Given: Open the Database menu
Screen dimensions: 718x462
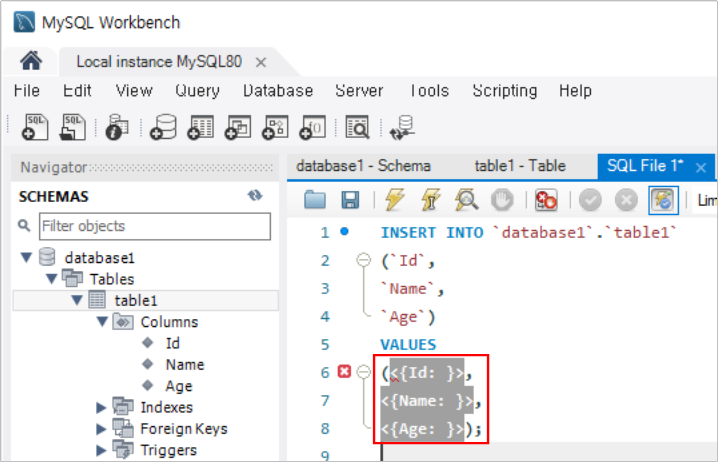Looking at the screenshot, I should point(278,91).
